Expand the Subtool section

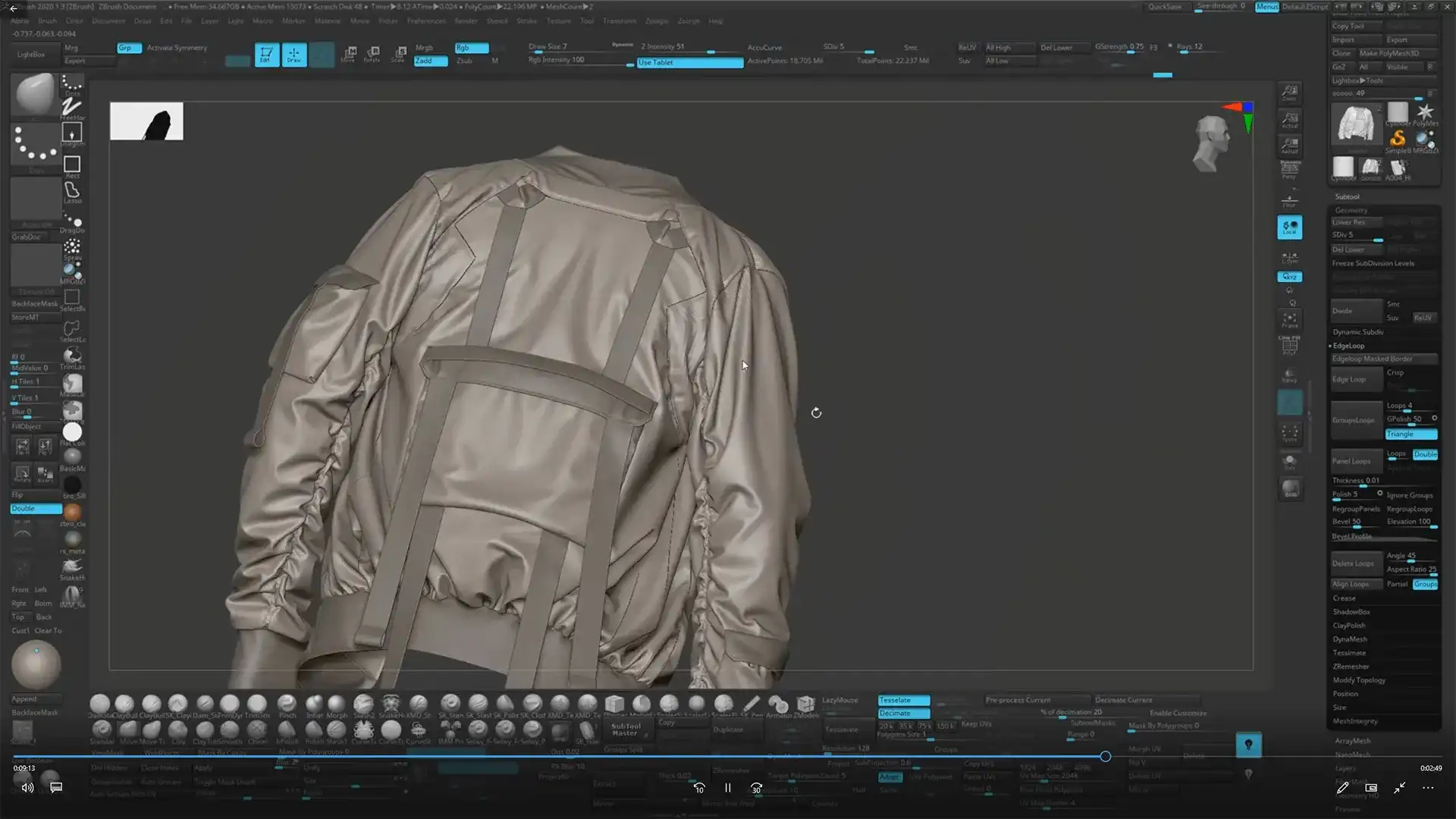pos(1348,196)
